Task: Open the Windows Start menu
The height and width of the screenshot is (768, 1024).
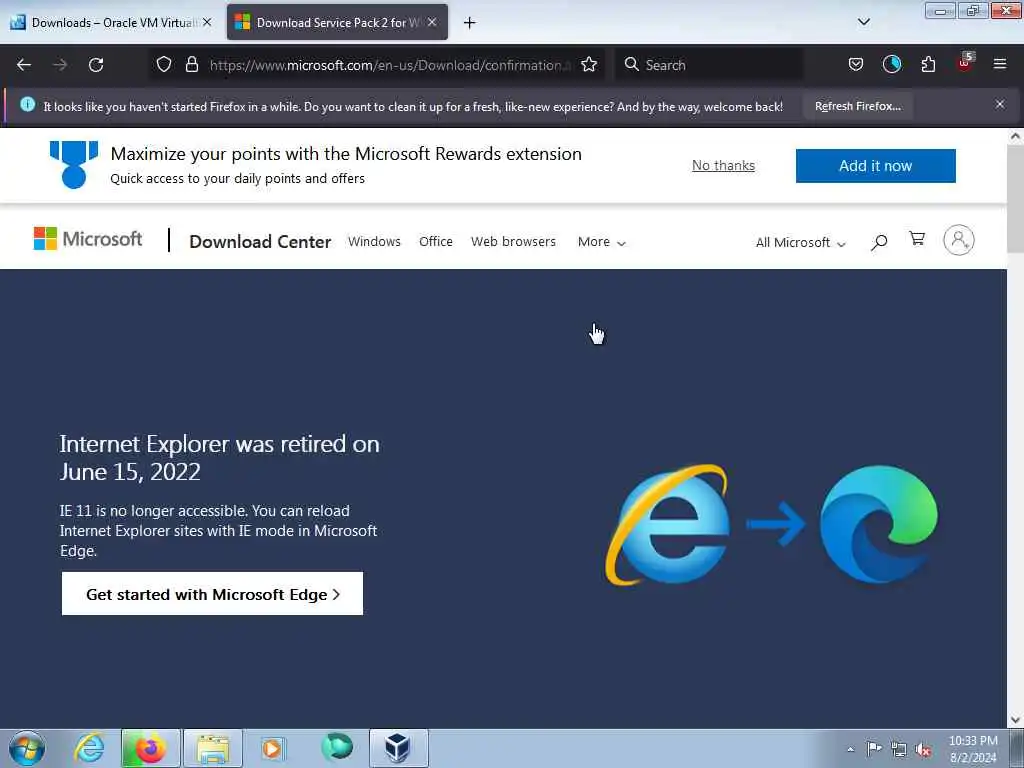Action: coord(27,748)
